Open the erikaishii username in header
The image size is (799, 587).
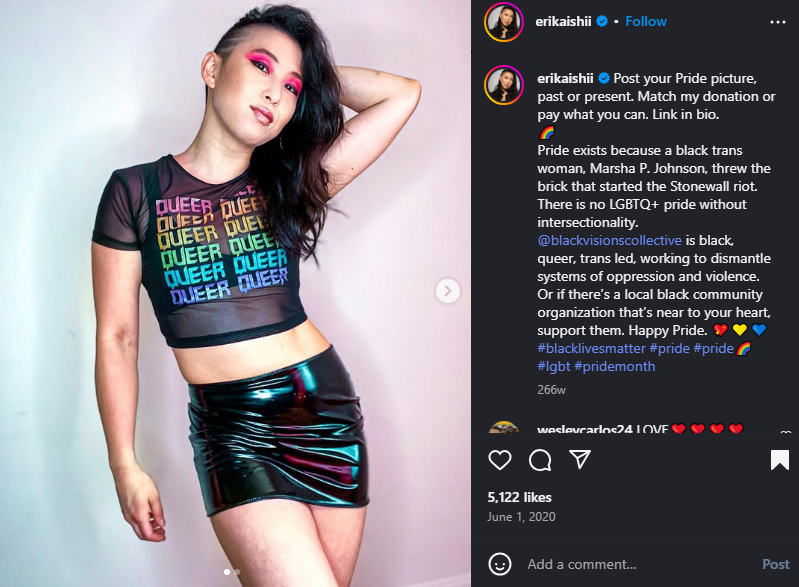click(563, 21)
